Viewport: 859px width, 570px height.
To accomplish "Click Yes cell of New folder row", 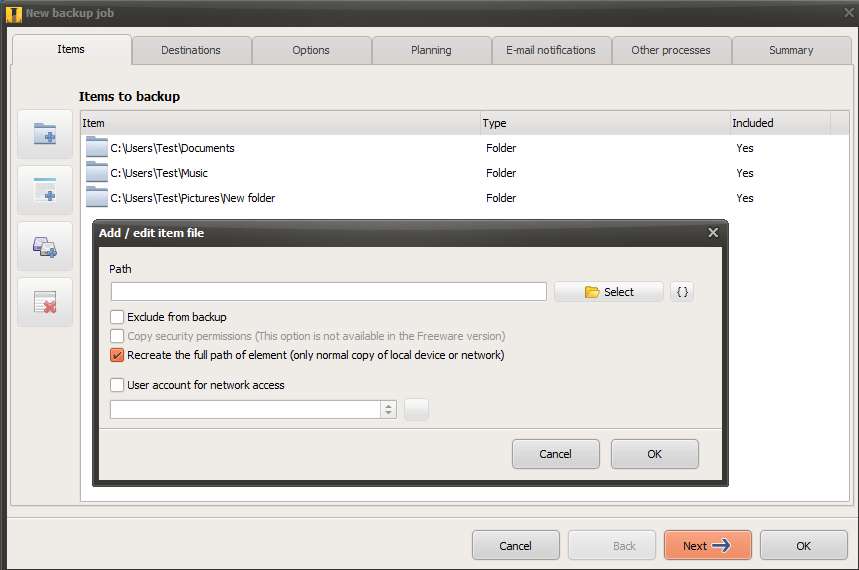I will coord(745,198).
